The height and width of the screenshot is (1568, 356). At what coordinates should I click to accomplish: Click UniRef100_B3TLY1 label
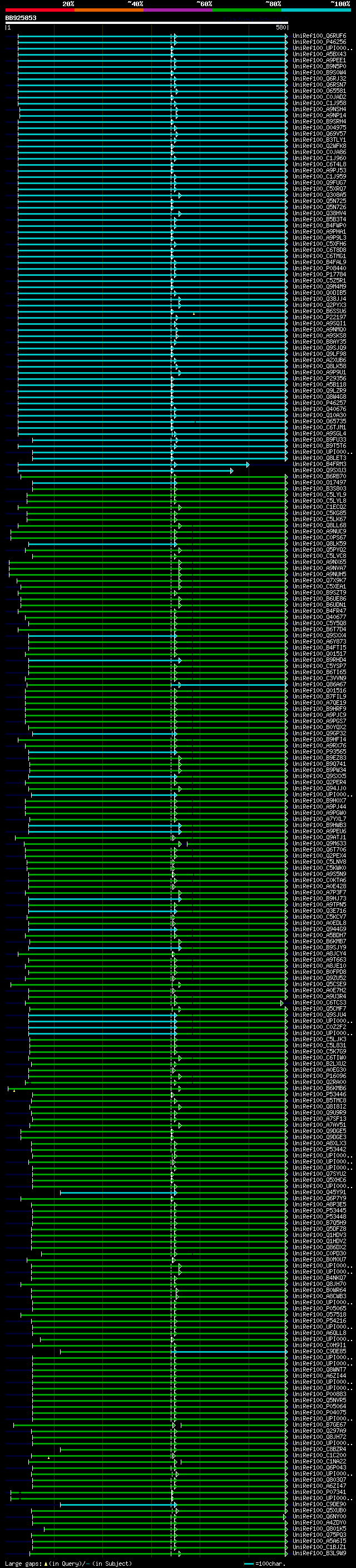[x=319, y=140]
